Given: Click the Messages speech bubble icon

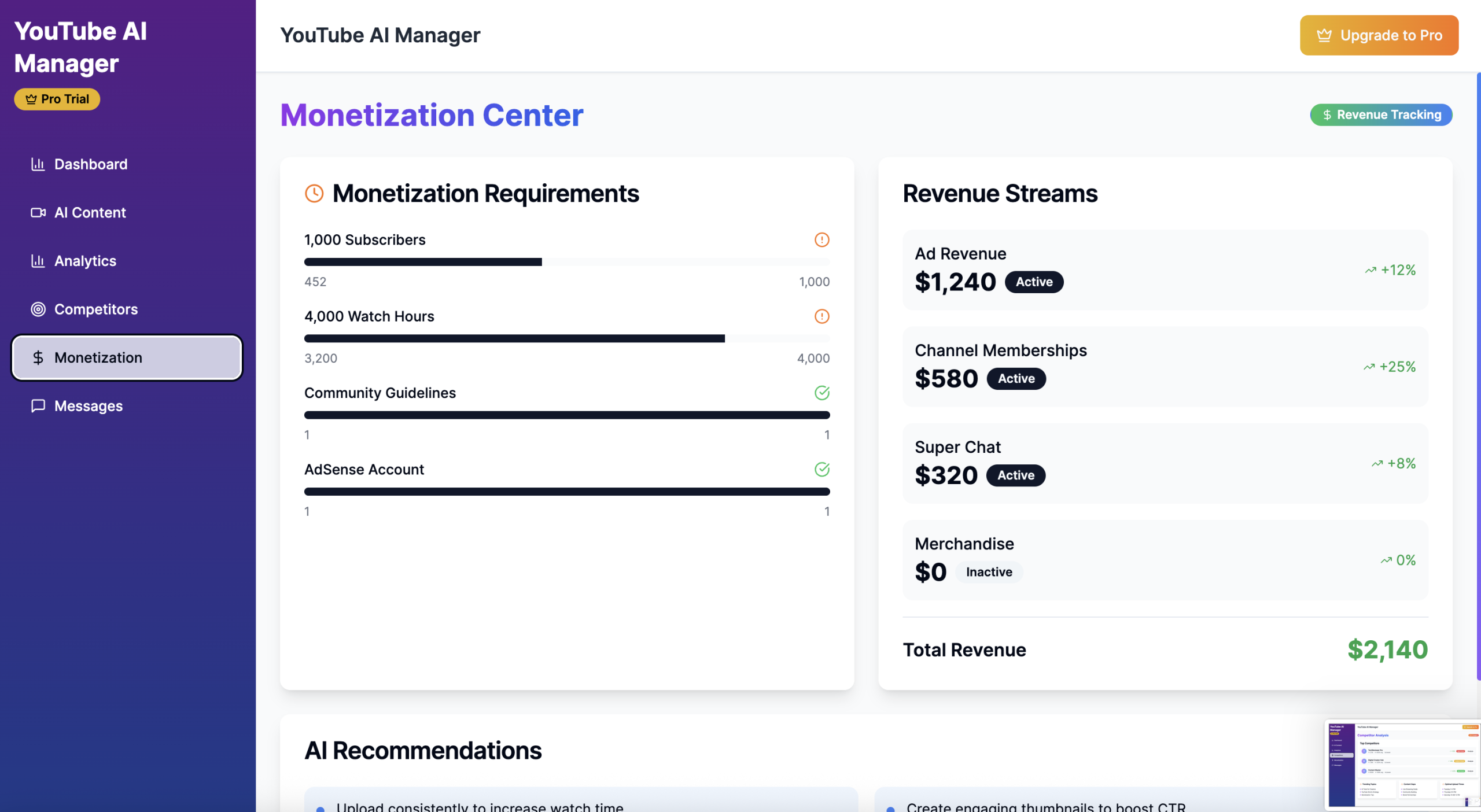Looking at the screenshot, I should coord(38,406).
